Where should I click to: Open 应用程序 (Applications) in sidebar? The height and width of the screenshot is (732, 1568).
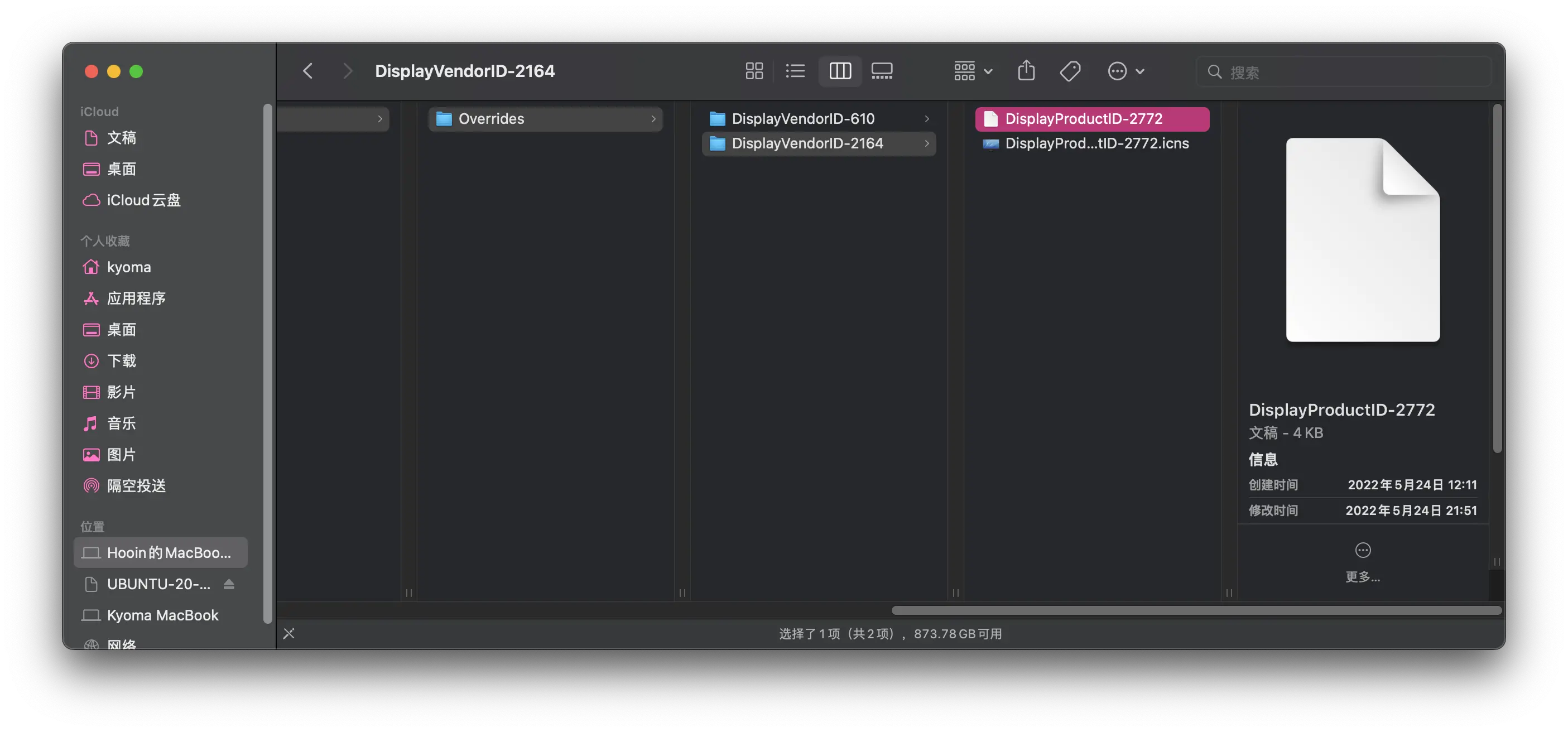[136, 298]
